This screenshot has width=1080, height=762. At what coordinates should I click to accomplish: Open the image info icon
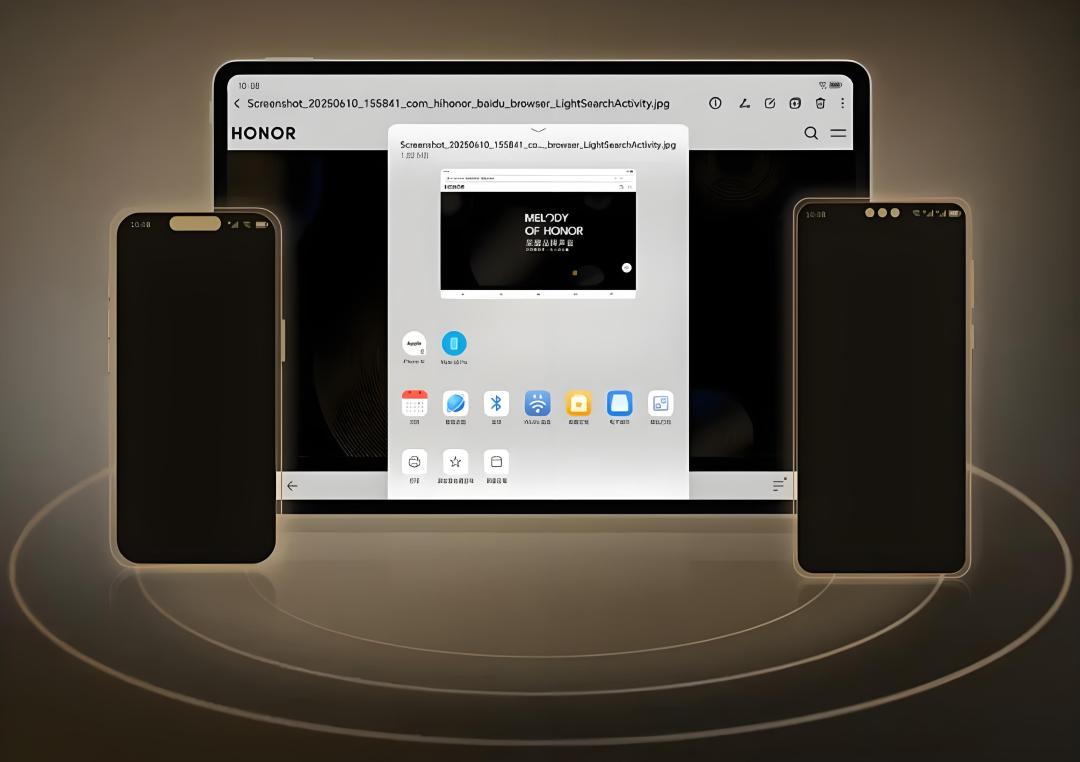click(x=715, y=103)
